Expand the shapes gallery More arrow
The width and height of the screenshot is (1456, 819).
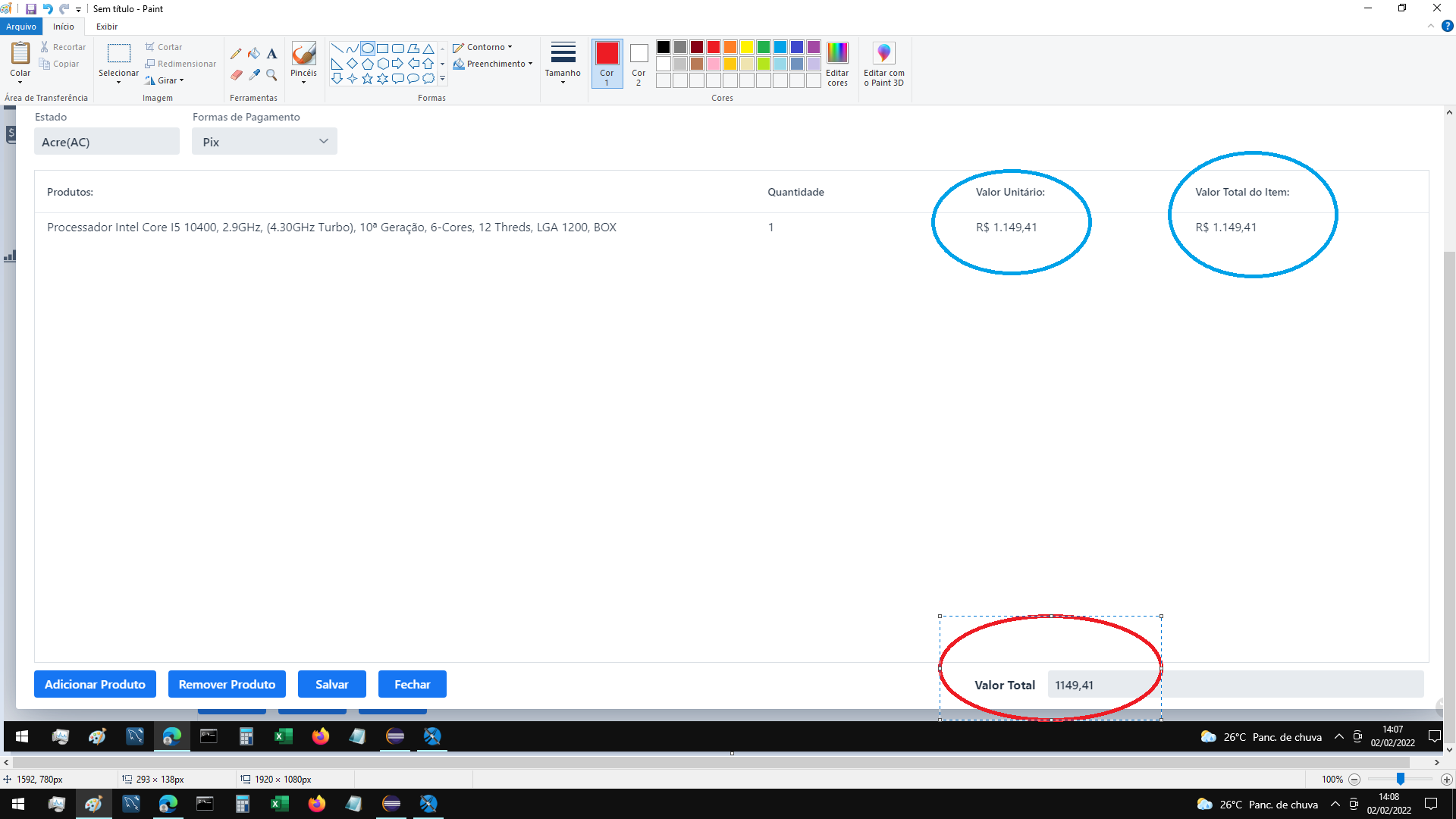pyautogui.click(x=442, y=79)
